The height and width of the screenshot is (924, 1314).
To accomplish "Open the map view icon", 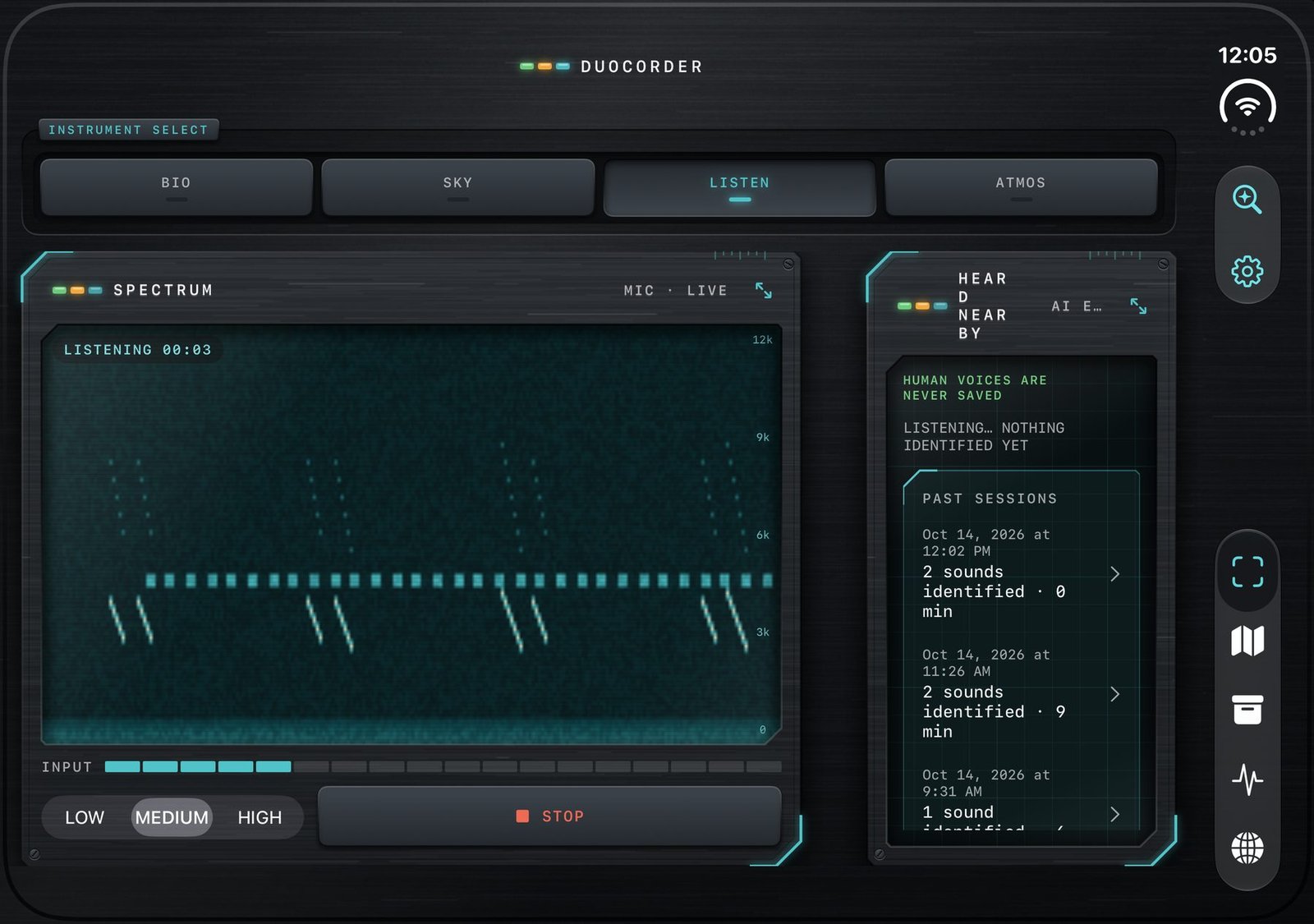I will pos(1247,641).
